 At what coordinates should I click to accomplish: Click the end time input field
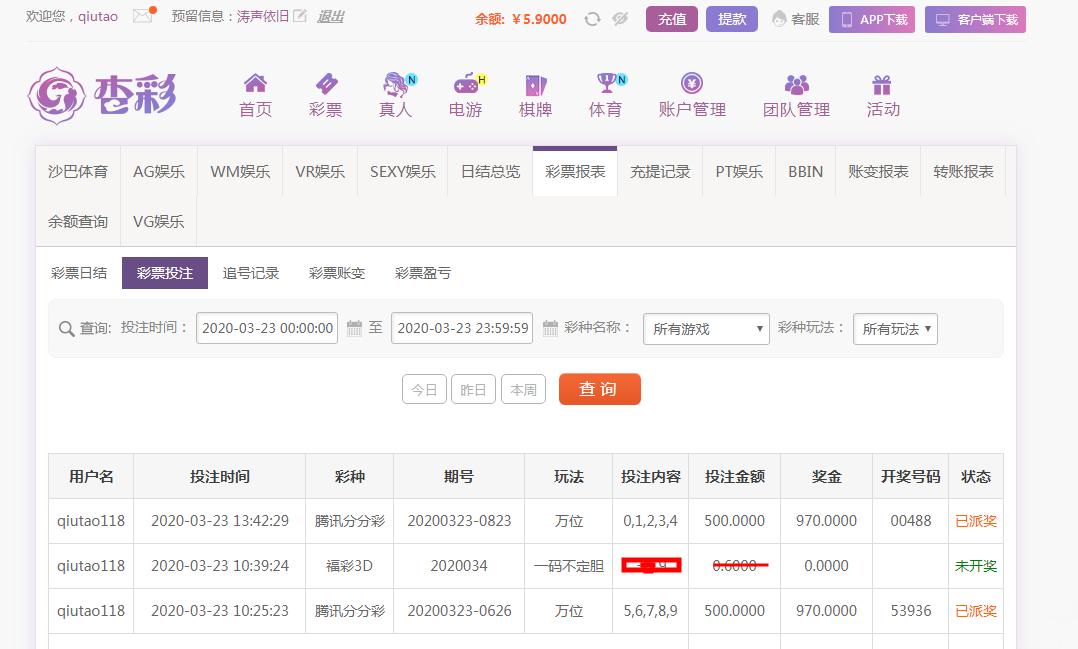[x=463, y=328]
